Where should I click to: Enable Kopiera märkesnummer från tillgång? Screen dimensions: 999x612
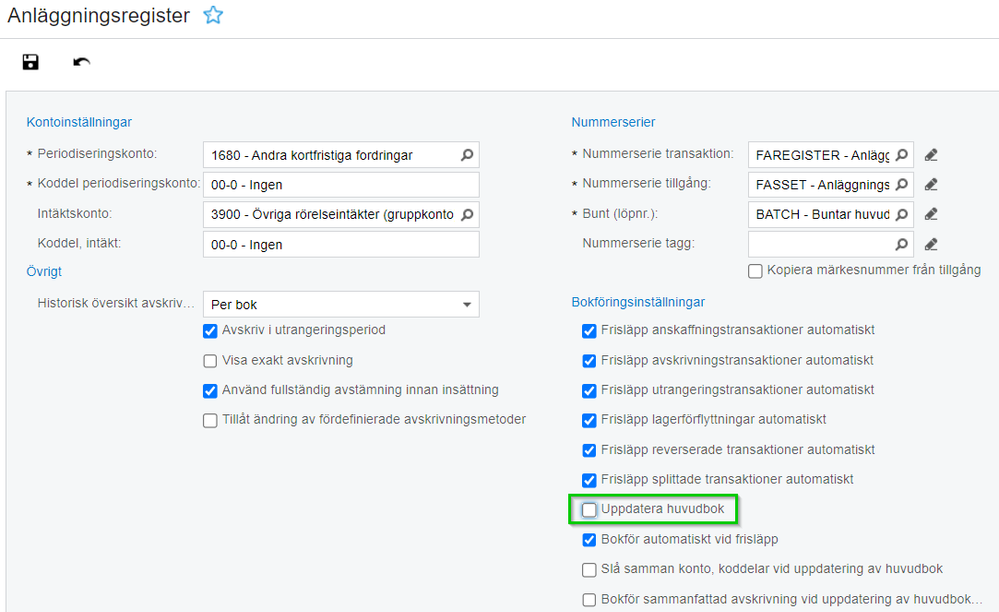[x=755, y=271]
